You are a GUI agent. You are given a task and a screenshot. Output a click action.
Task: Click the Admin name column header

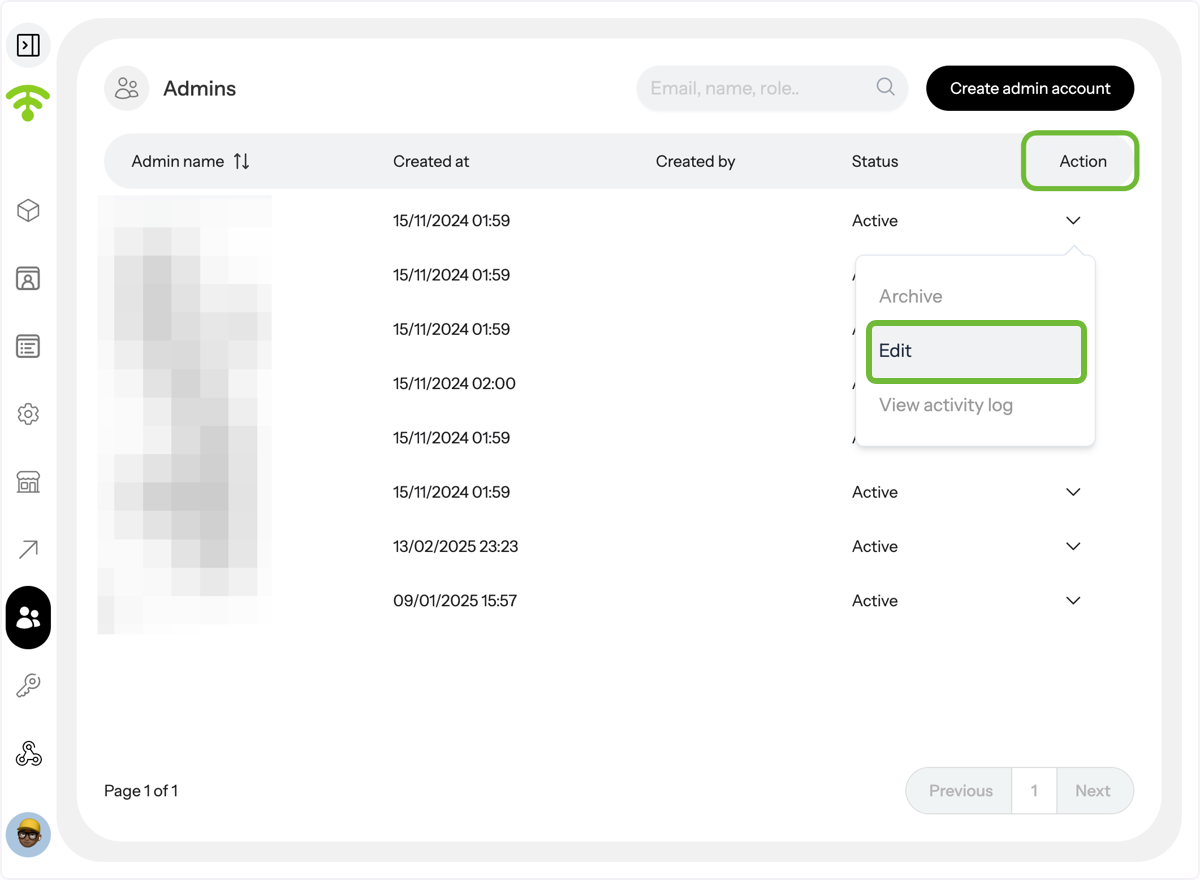[178, 161]
